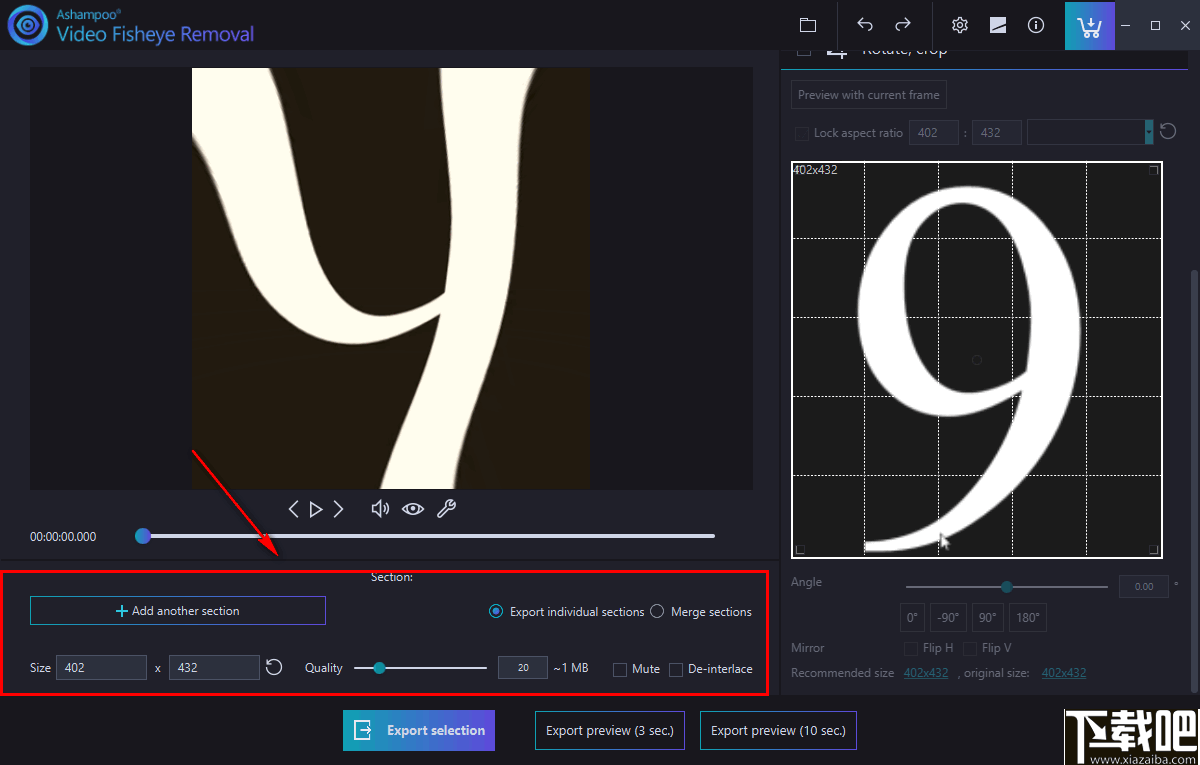Image resolution: width=1200 pixels, height=765 pixels.
Task: Open the settings gear
Action: point(960,25)
